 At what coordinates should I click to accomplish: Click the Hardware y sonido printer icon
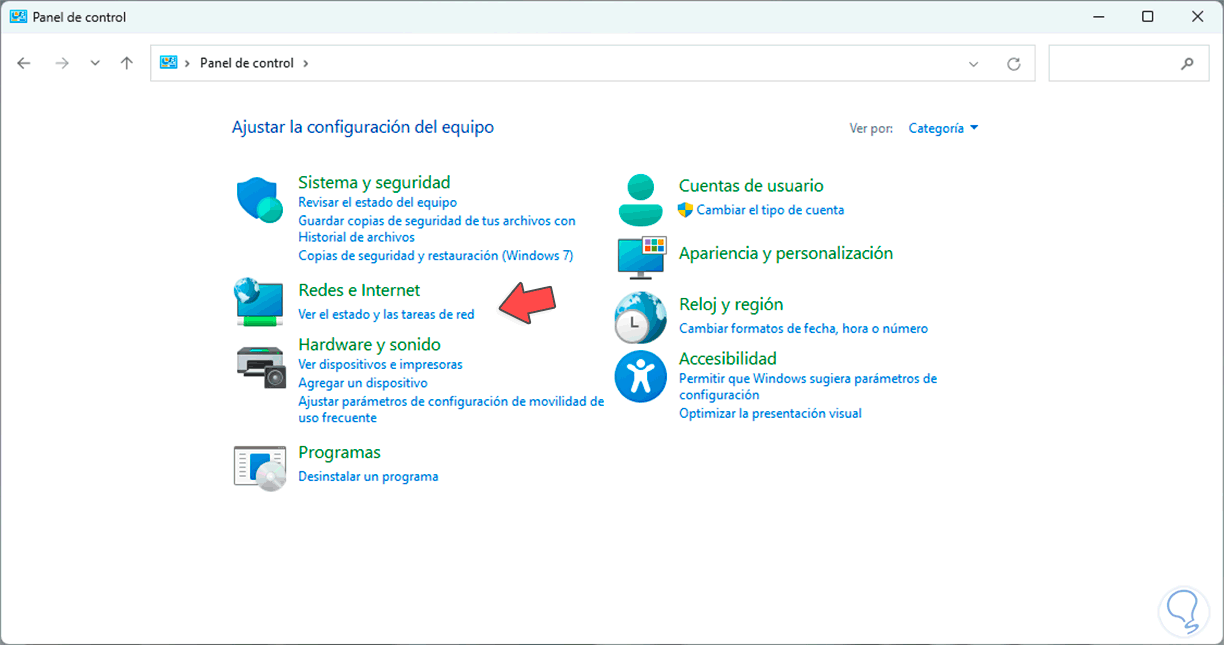point(261,366)
